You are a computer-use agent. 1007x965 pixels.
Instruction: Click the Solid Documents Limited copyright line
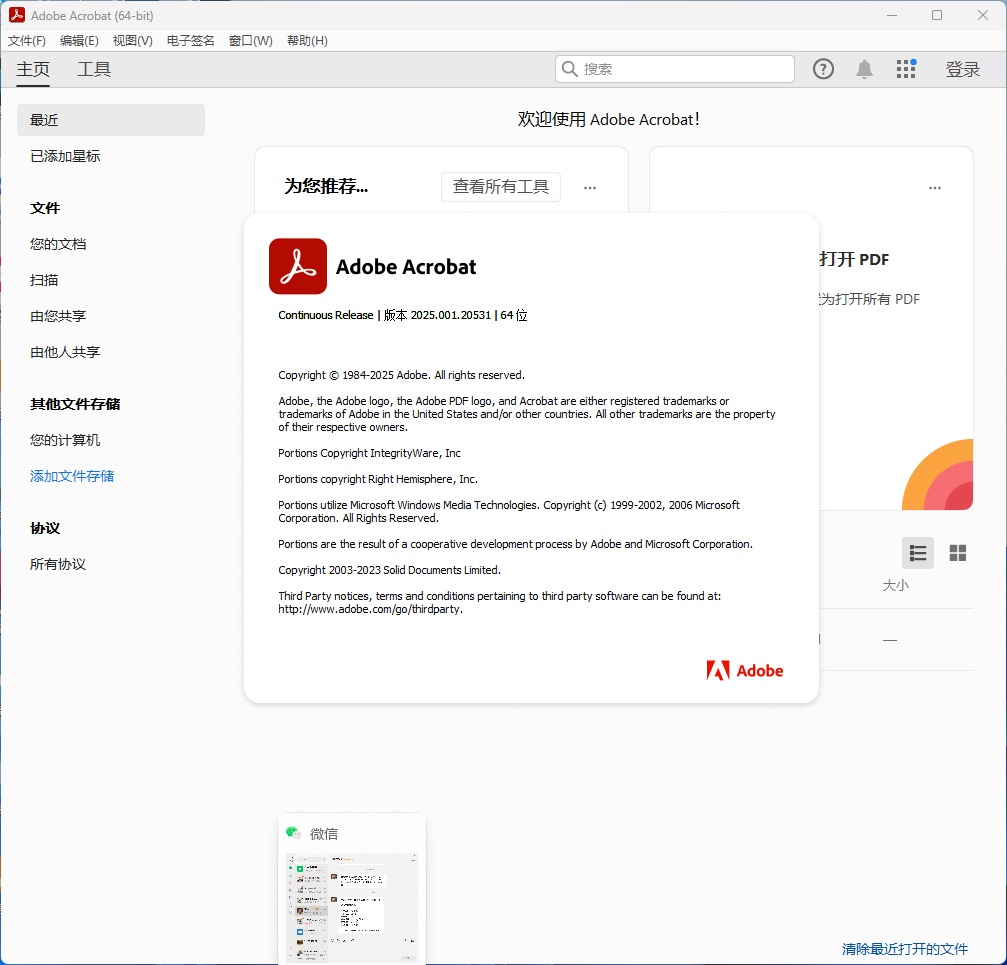pyautogui.click(x=389, y=570)
